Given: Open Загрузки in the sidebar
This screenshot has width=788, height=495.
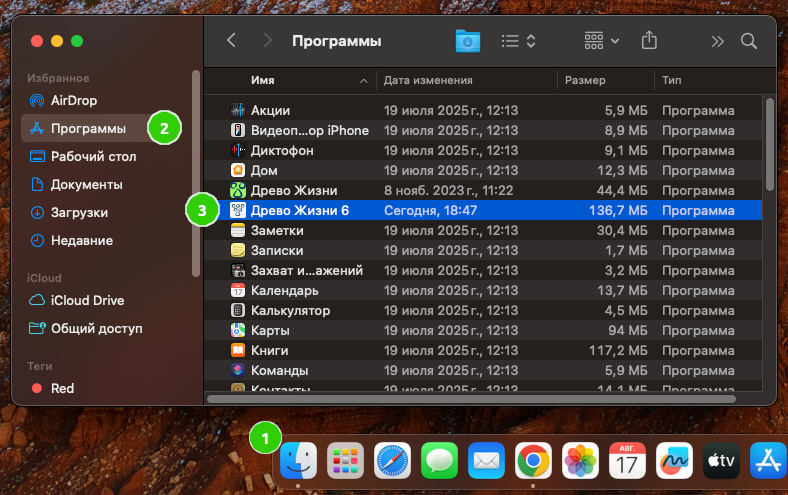Looking at the screenshot, I should pos(79,212).
